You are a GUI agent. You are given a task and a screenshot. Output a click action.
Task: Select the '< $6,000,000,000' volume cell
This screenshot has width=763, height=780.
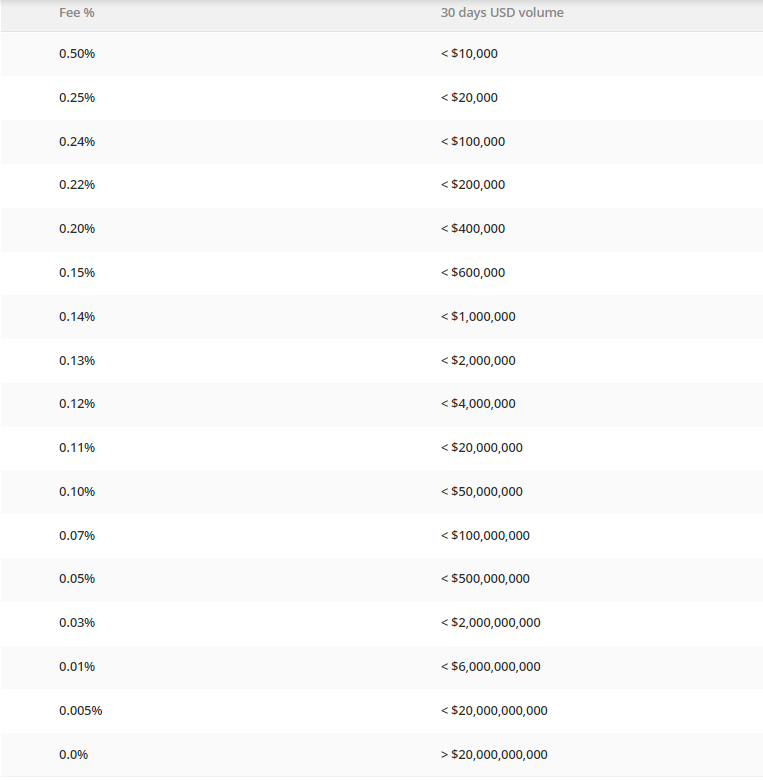[490, 667]
